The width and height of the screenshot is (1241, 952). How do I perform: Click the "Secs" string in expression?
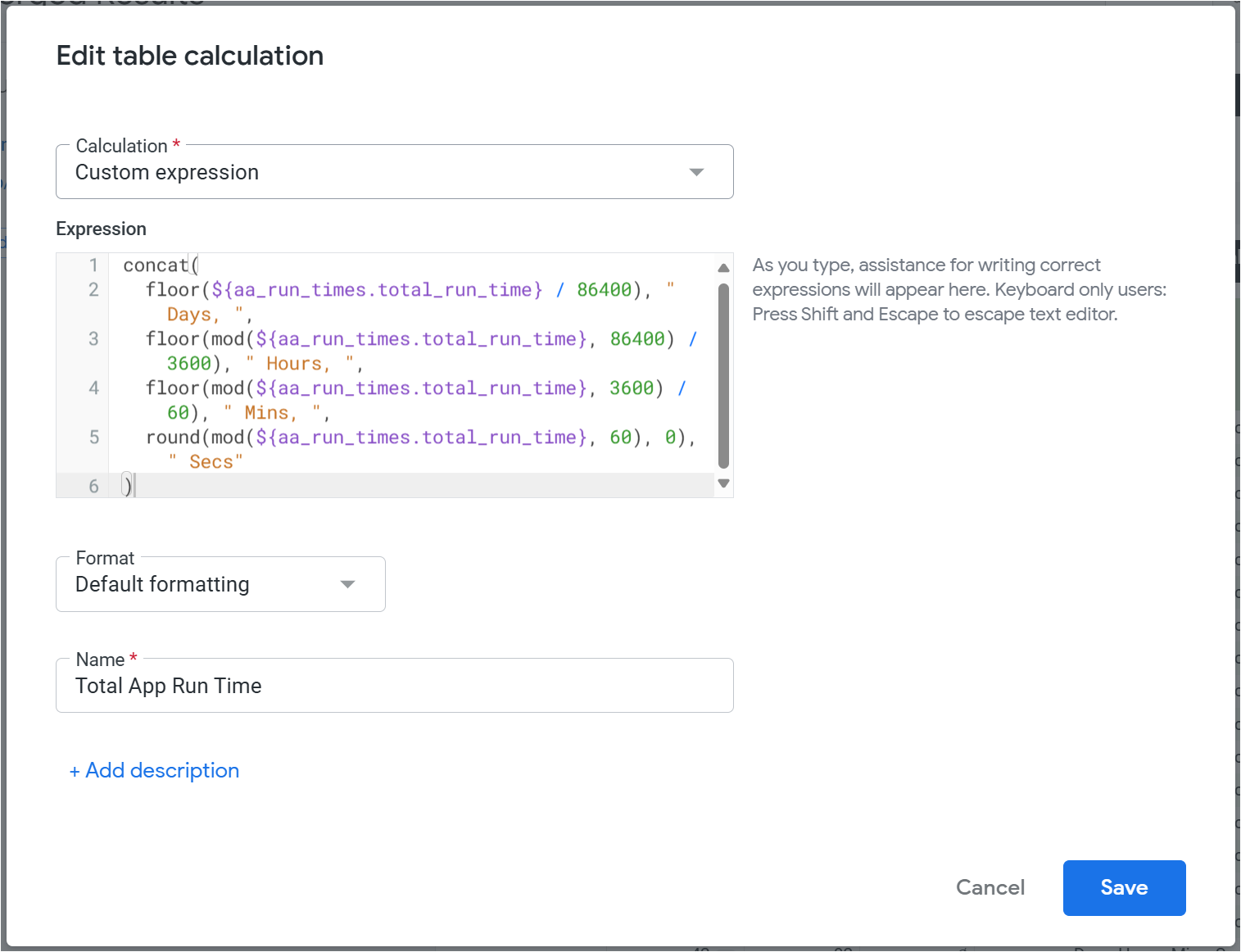211,462
